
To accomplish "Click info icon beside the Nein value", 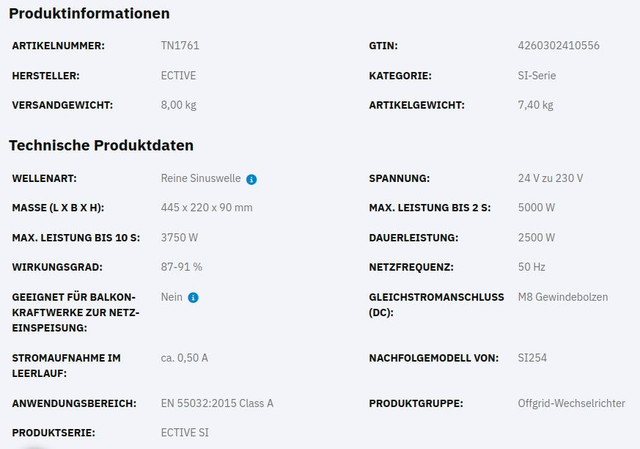I will (193, 297).
